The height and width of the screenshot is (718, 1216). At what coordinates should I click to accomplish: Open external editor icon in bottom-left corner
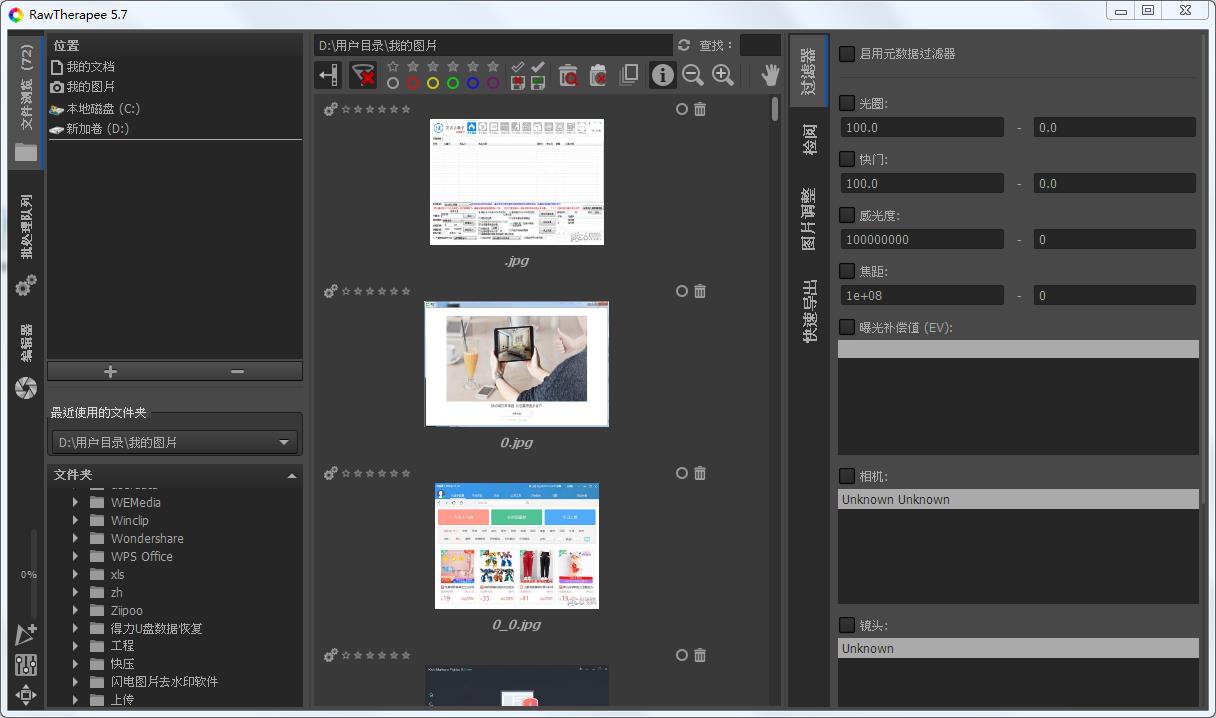point(26,634)
